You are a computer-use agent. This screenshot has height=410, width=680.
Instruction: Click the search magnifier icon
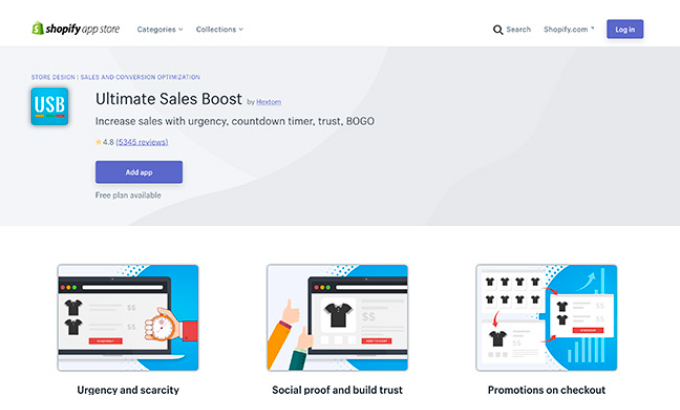pyautogui.click(x=498, y=30)
